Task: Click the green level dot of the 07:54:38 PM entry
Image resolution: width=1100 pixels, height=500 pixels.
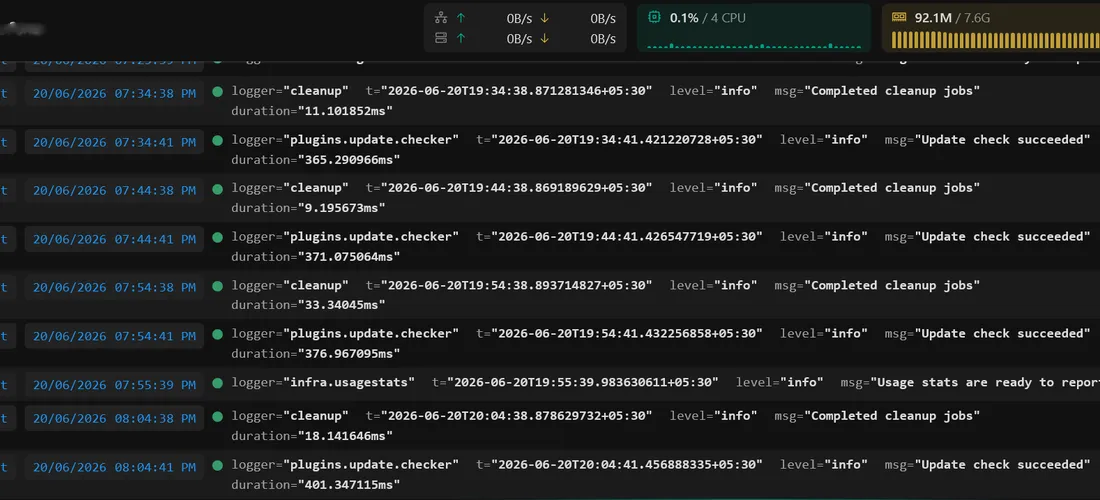Action: click(x=217, y=285)
